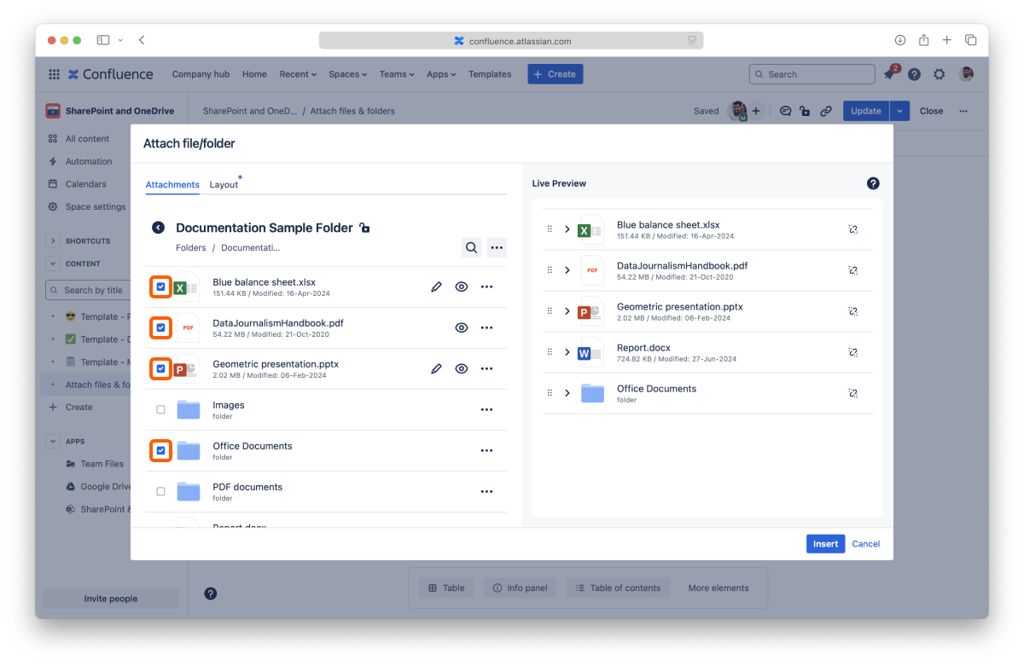The width and height of the screenshot is (1024, 666).
Task: Click edit icon for Geometric presentation.pptx
Action: pos(436,369)
